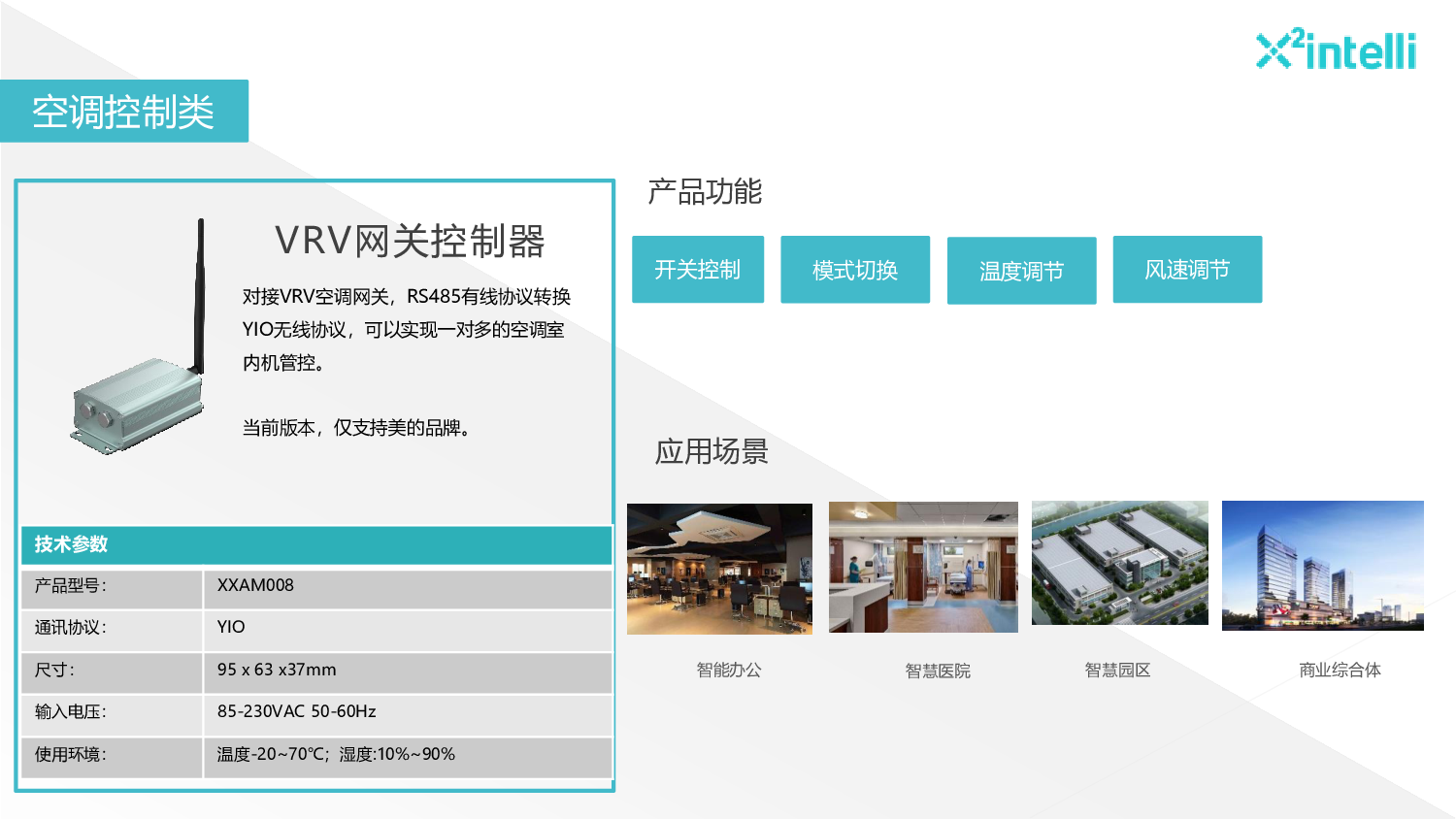The height and width of the screenshot is (819, 1456).
Task: Open the smart hospital photo
Action: click(x=923, y=567)
